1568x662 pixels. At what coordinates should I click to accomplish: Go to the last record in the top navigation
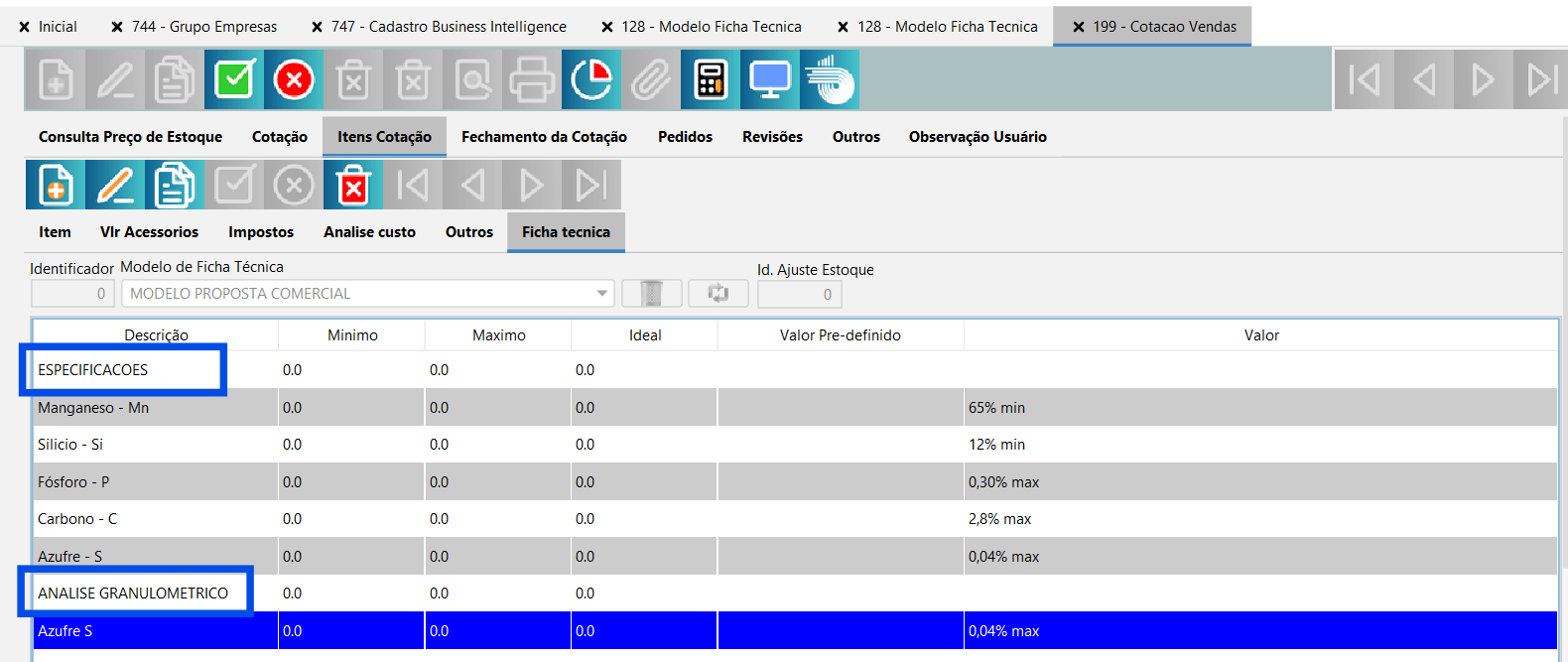tap(1541, 79)
